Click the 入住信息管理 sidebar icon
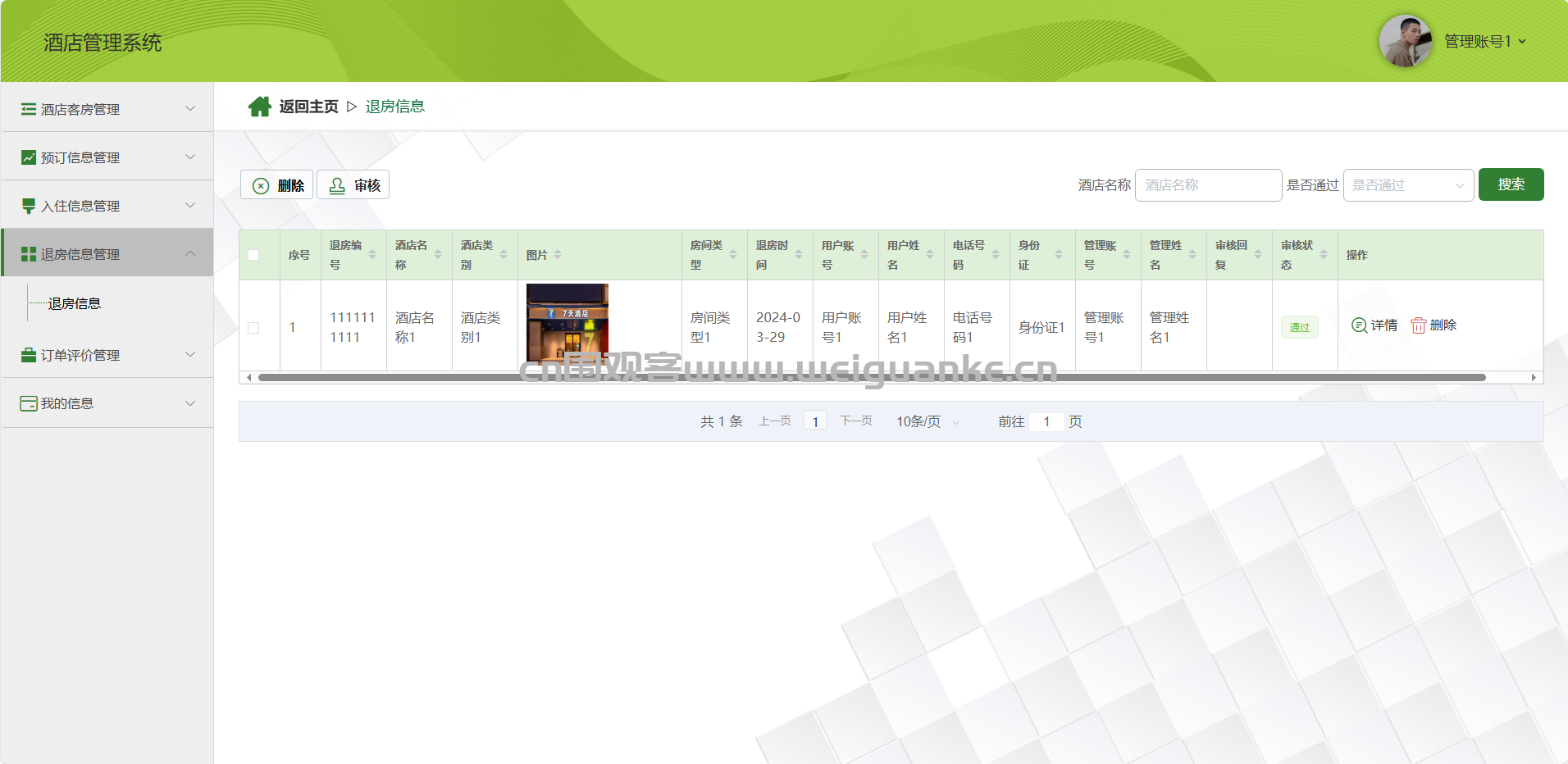The image size is (1568, 764). (x=29, y=206)
